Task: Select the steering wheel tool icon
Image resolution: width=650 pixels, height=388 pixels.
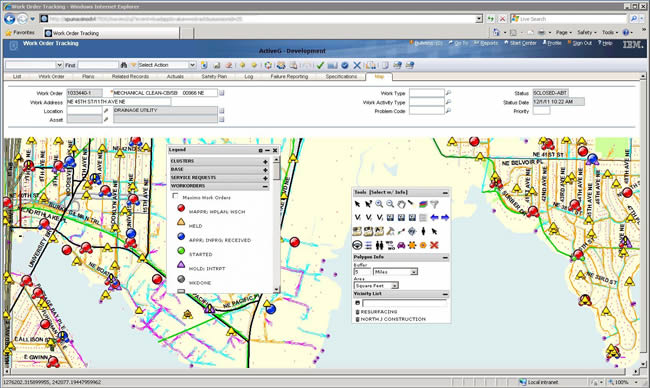Action: click(x=357, y=245)
